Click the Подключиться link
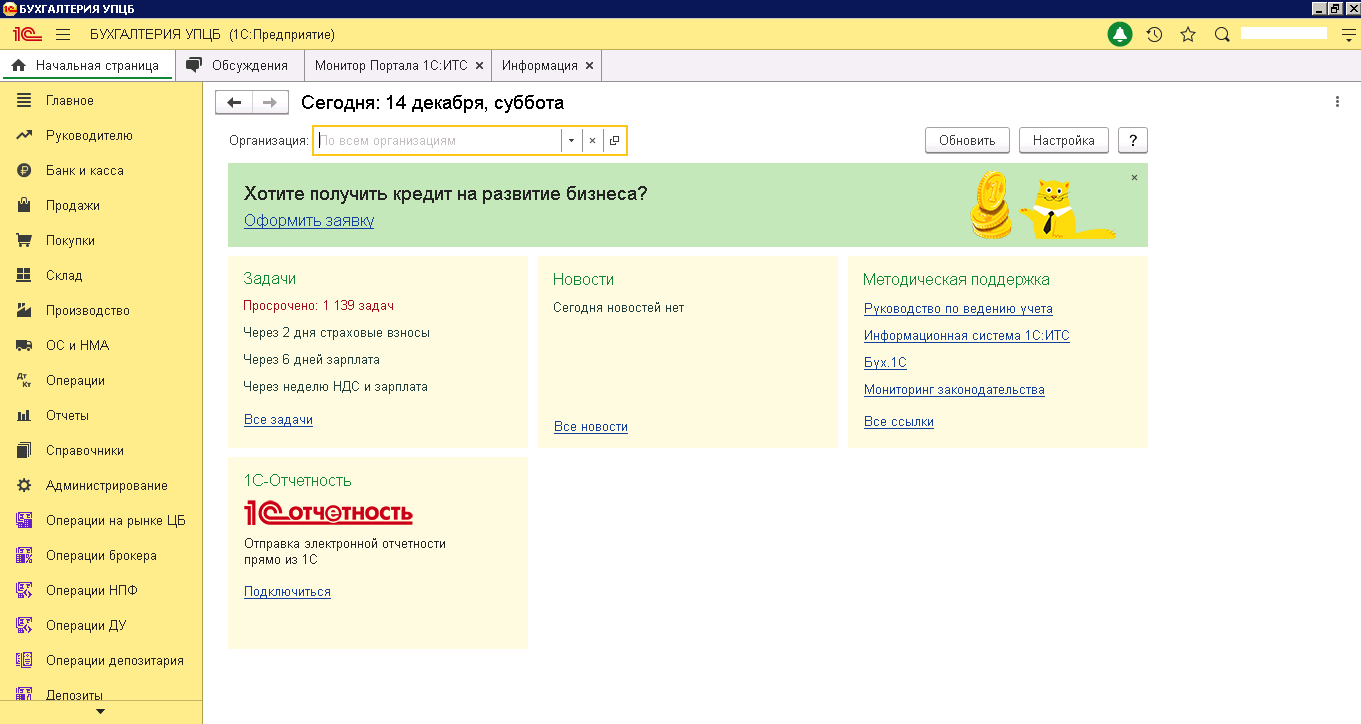1361x724 pixels. [287, 591]
